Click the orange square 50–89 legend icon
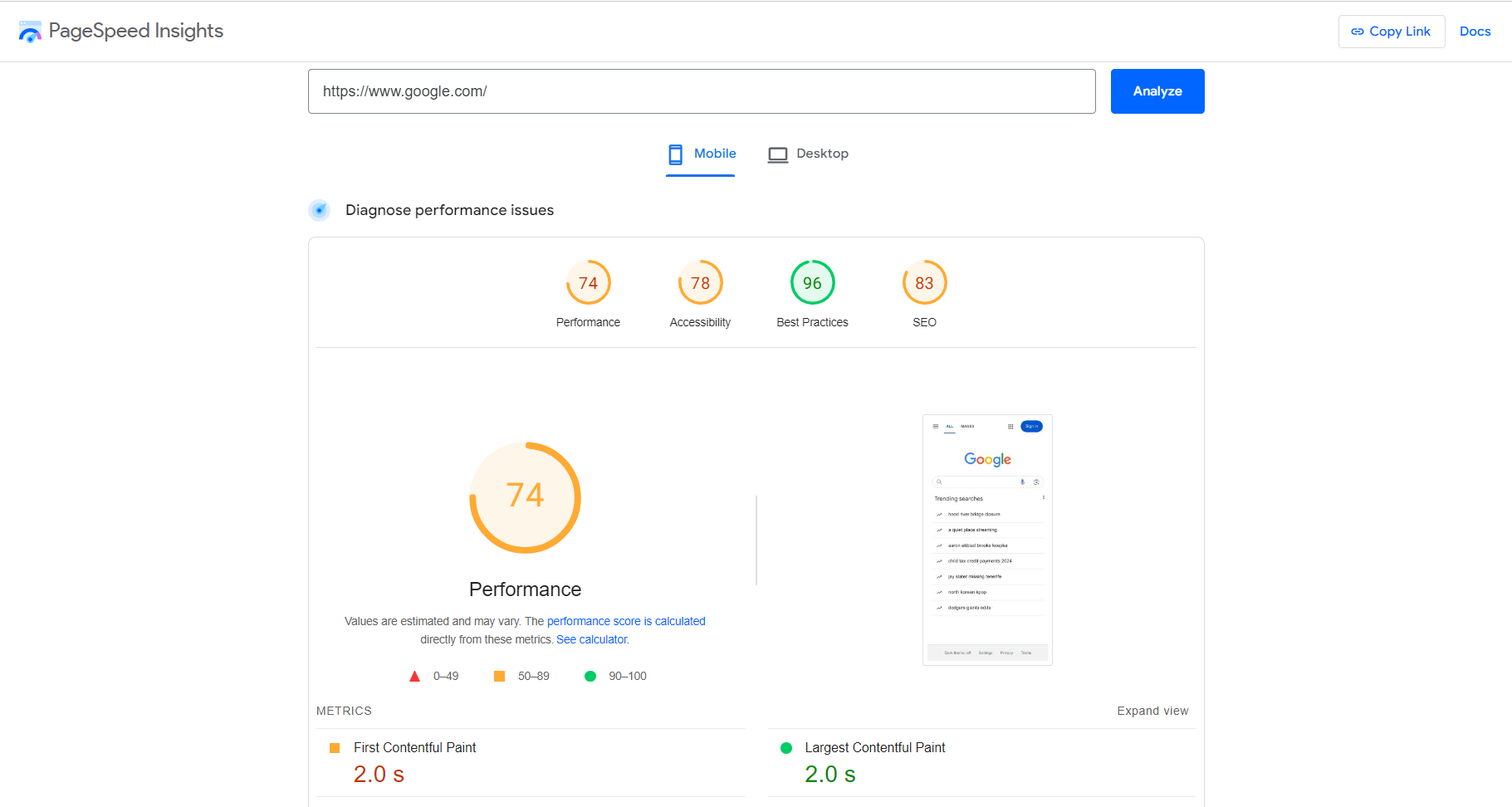The height and width of the screenshot is (807, 1512). 500,677
